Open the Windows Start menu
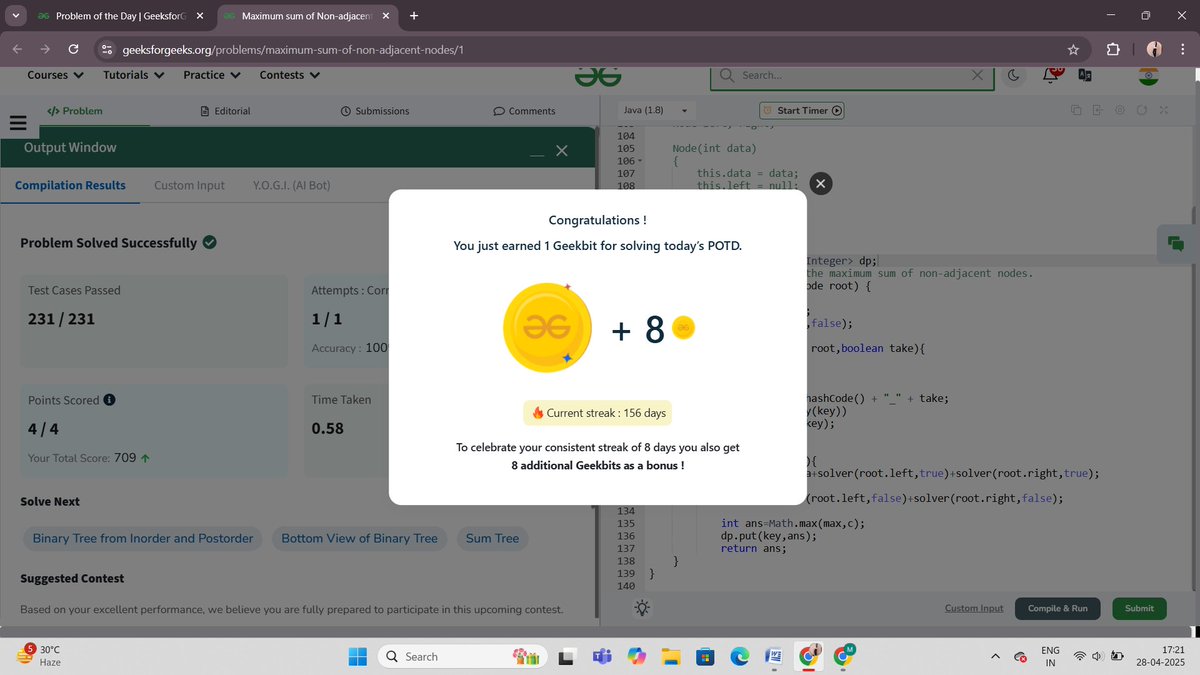This screenshot has width=1200, height=675. pyautogui.click(x=358, y=657)
